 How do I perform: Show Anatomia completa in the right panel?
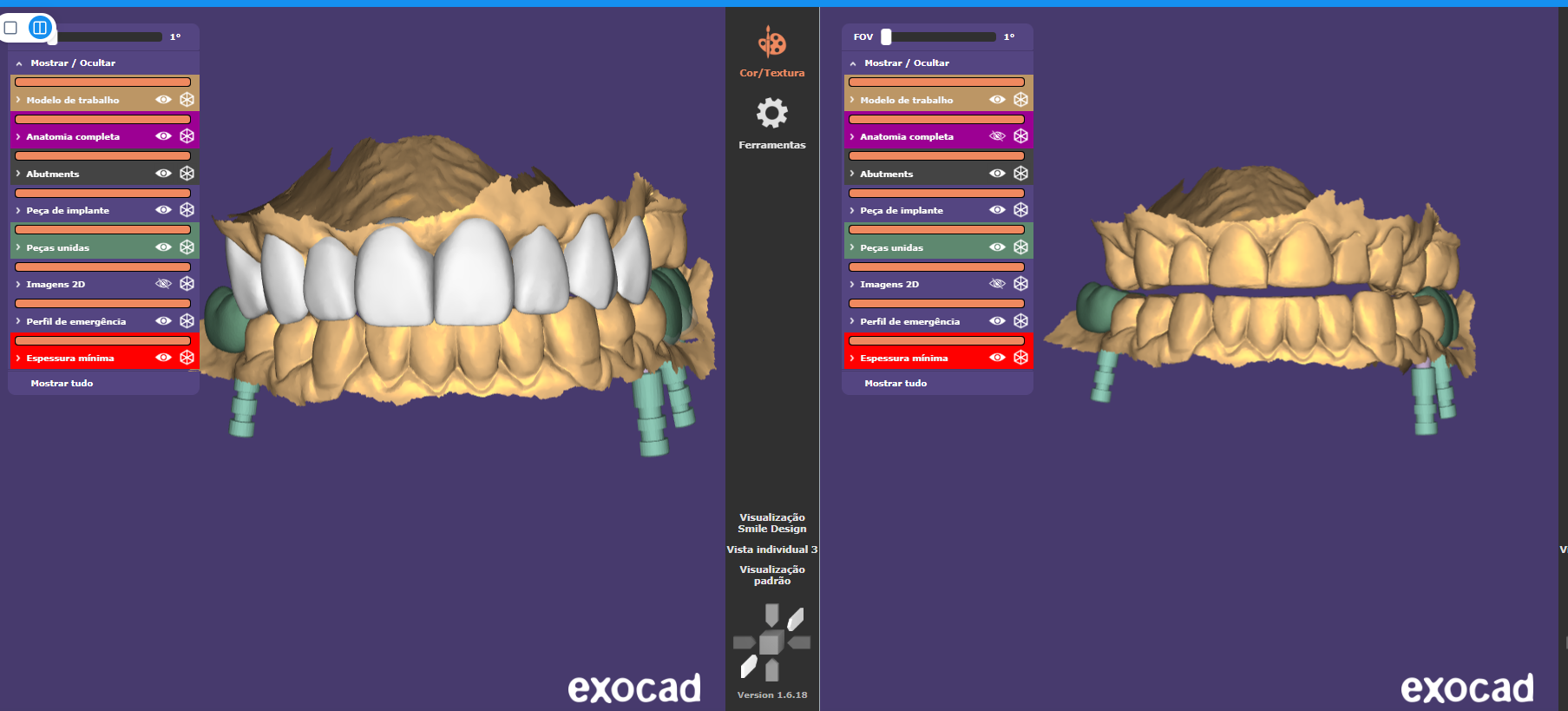997,136
